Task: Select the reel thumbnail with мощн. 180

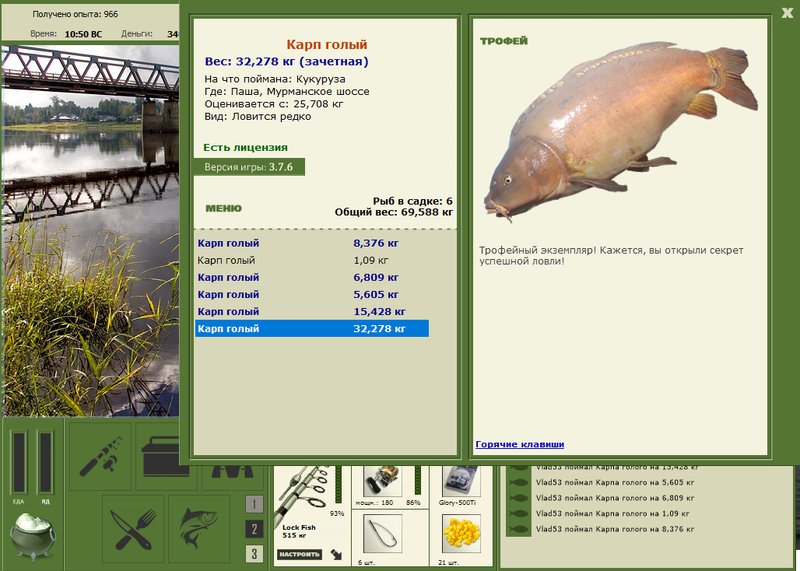Action: tap(382, 480)
